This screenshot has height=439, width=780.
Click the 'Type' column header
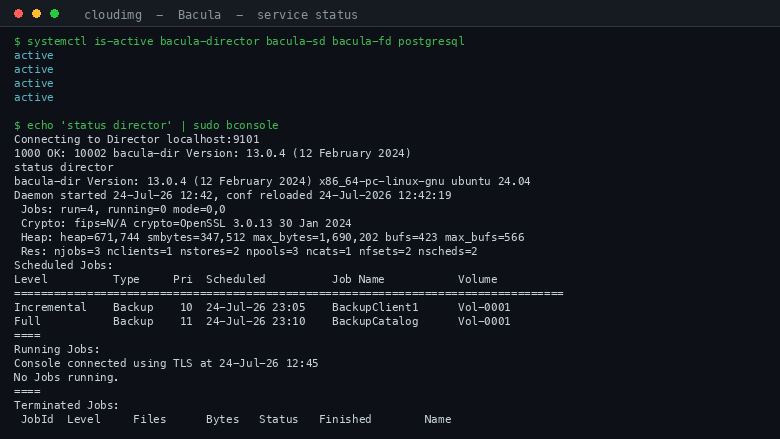pyautogui.click(x=126, y=279)
